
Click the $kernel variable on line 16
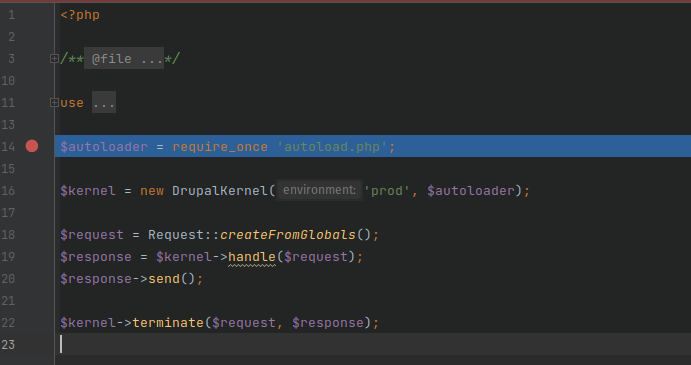tap(88, 191)
